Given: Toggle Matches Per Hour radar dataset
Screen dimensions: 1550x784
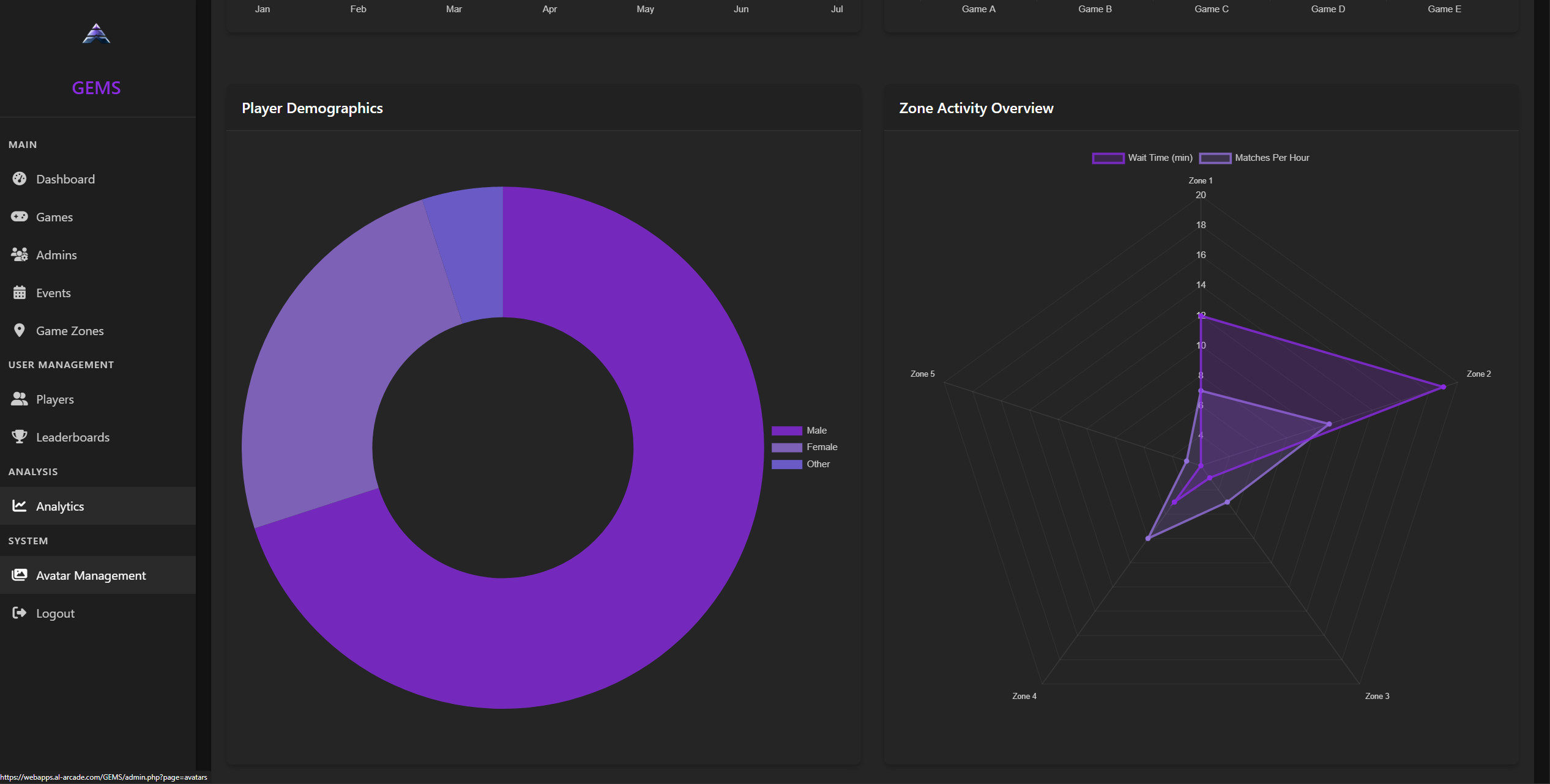Looking at the screenshot, I should click(x=1254, y=158).
